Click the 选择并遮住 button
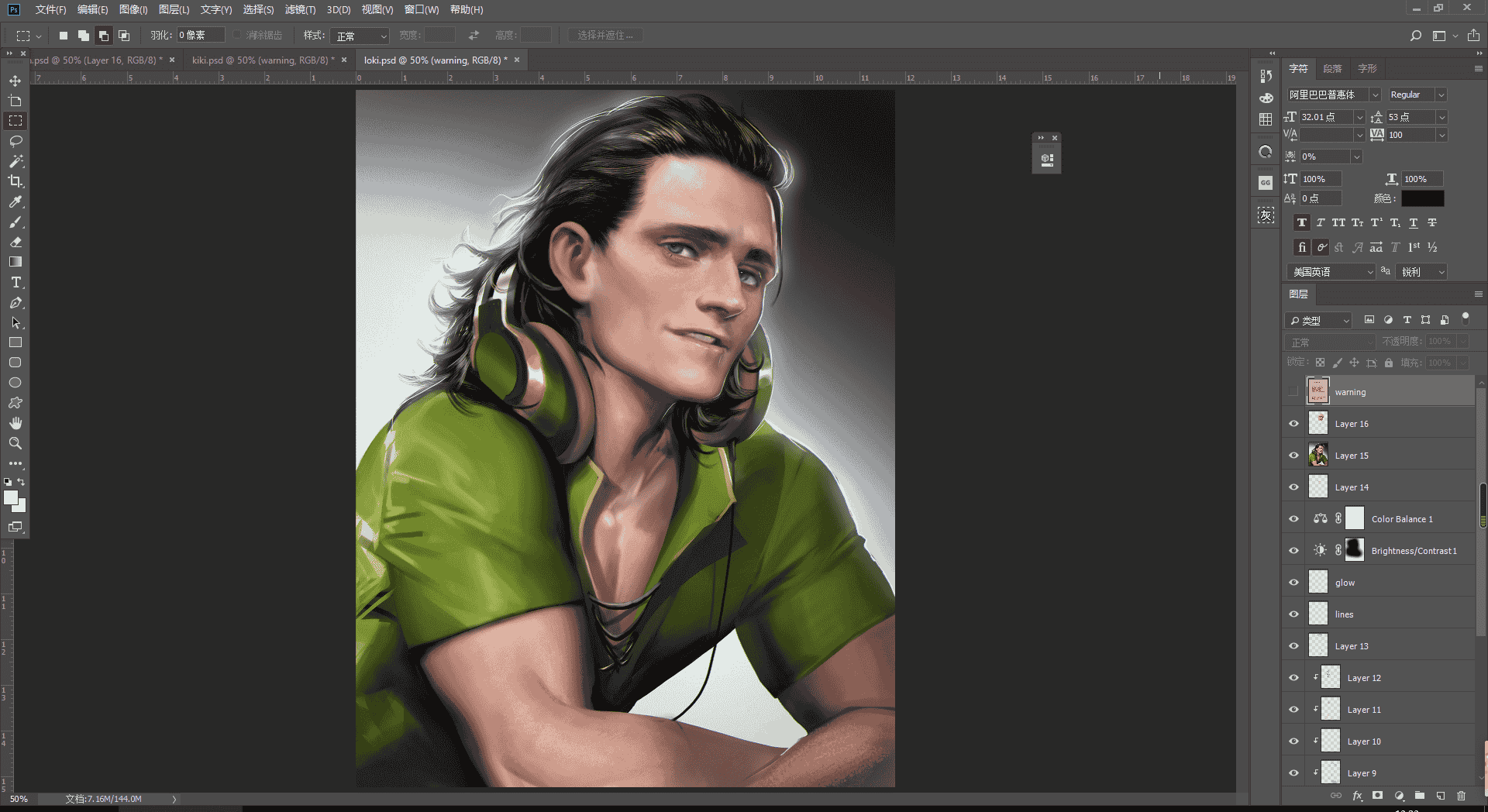 click(x=605, y=36)
